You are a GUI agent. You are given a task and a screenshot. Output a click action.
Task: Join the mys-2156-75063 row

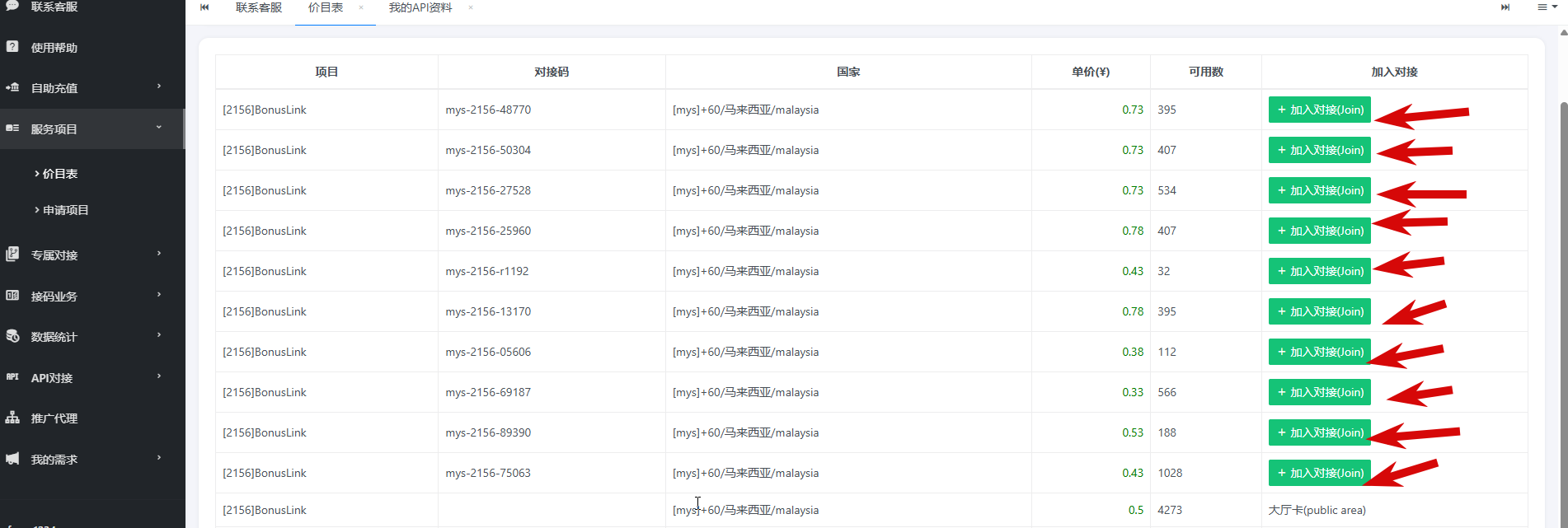point(1319,473)
